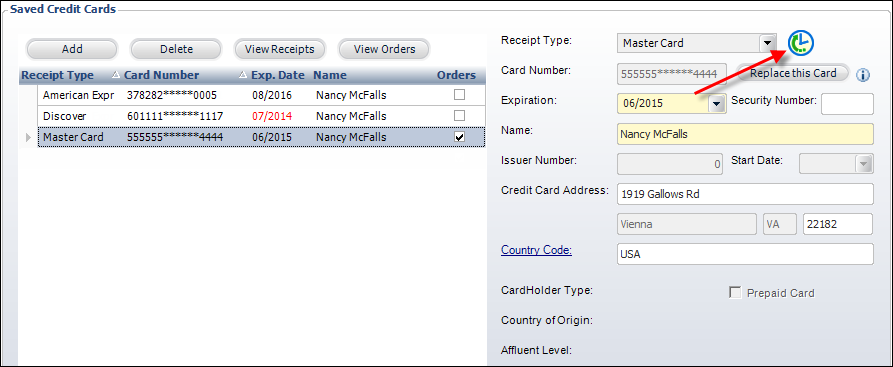Screen dimensions: 893x367
Task: Click the 06/2015 date in the card list
Action: tap(272, 137)
